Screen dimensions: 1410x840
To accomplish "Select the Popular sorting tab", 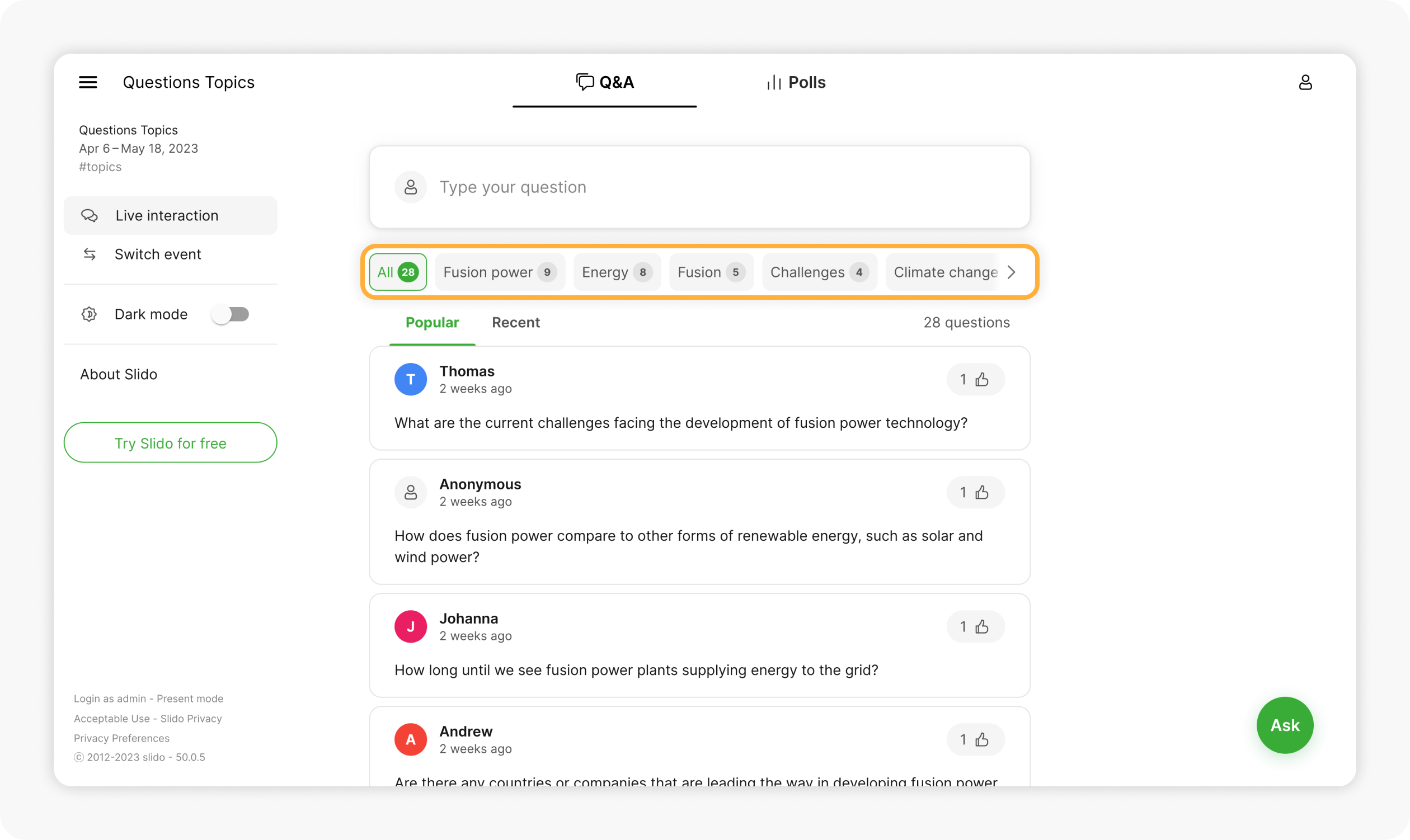I will [x=432, y=323].
